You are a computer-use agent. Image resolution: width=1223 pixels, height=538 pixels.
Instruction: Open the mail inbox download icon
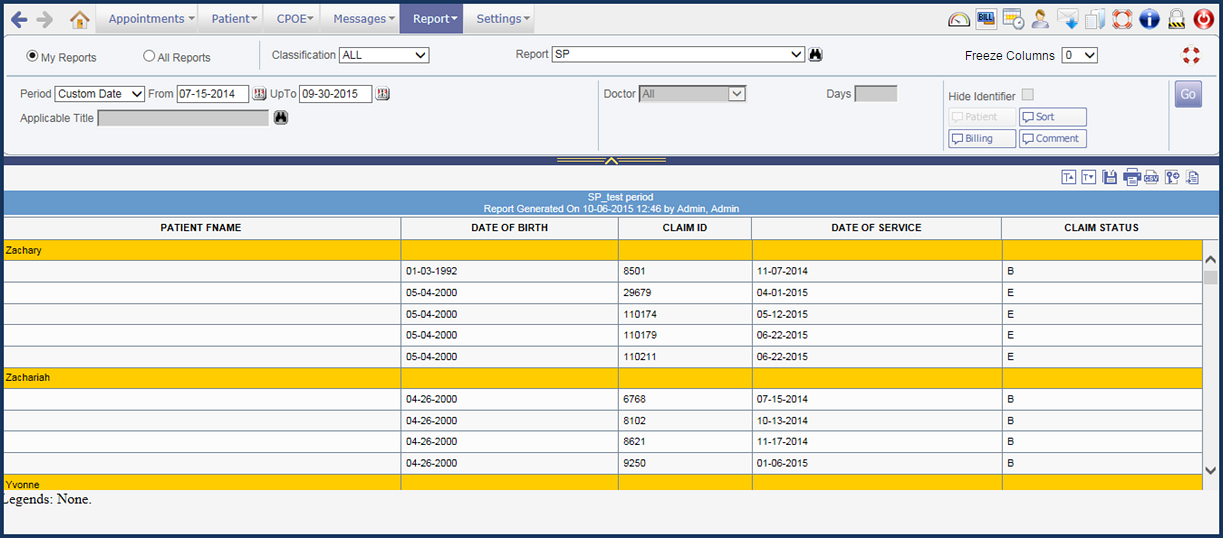point(1067,19)
